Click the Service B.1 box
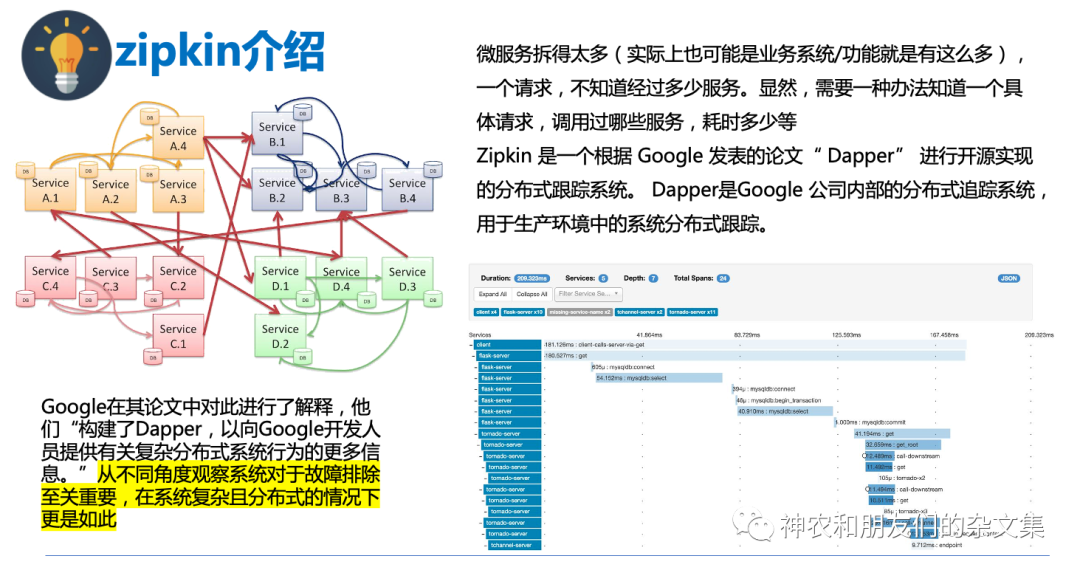 pyautogui.click(x=277, y=134)
